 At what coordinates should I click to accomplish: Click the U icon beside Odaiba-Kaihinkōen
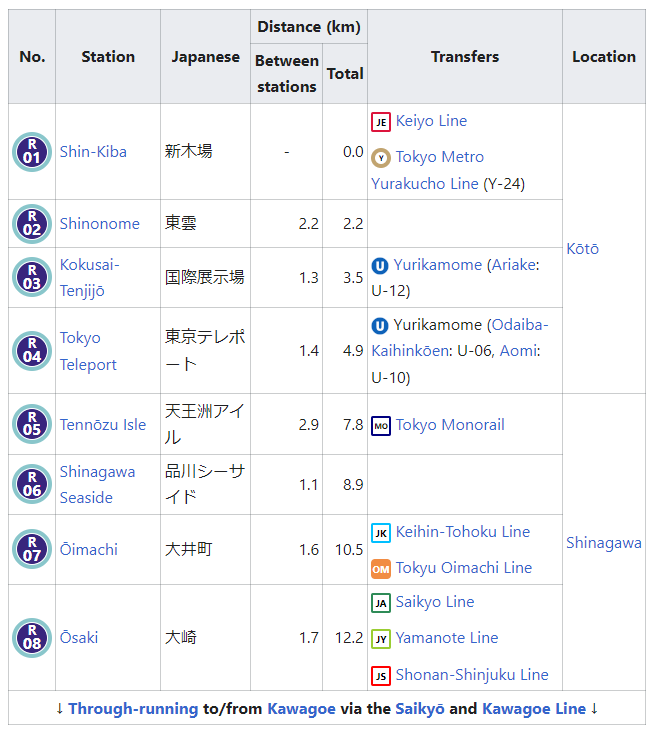coord(380,326)
